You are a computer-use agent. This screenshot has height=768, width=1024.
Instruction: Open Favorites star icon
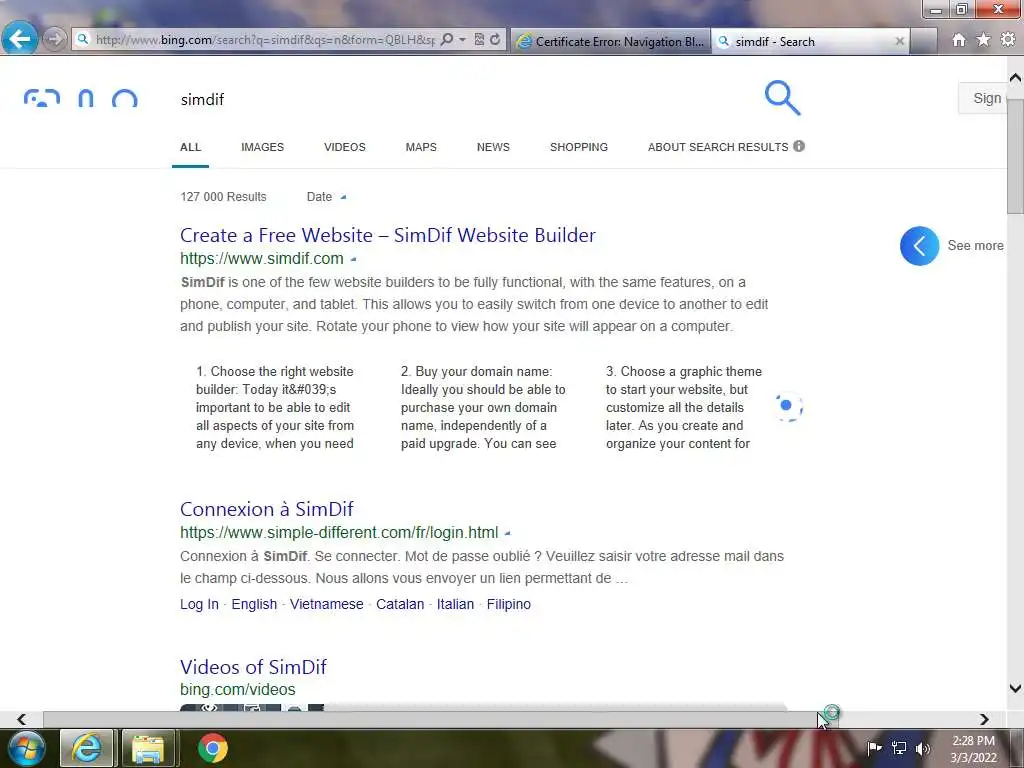pos(984,40)
